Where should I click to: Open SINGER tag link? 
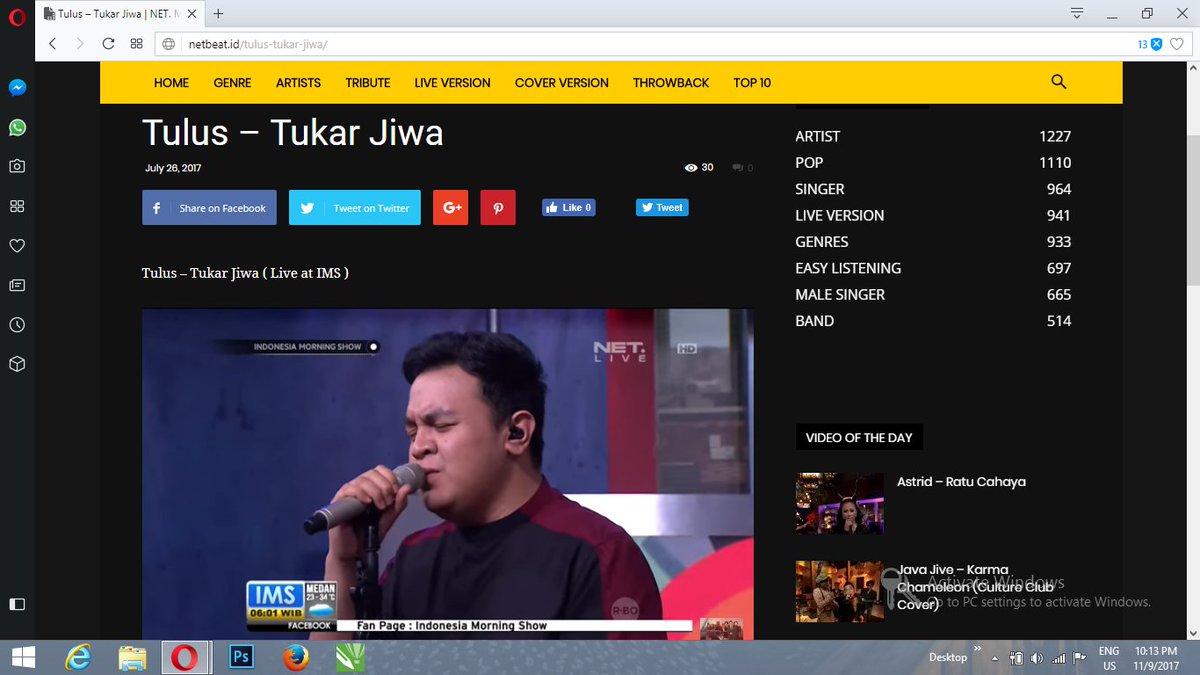click(x=820, y=189)
